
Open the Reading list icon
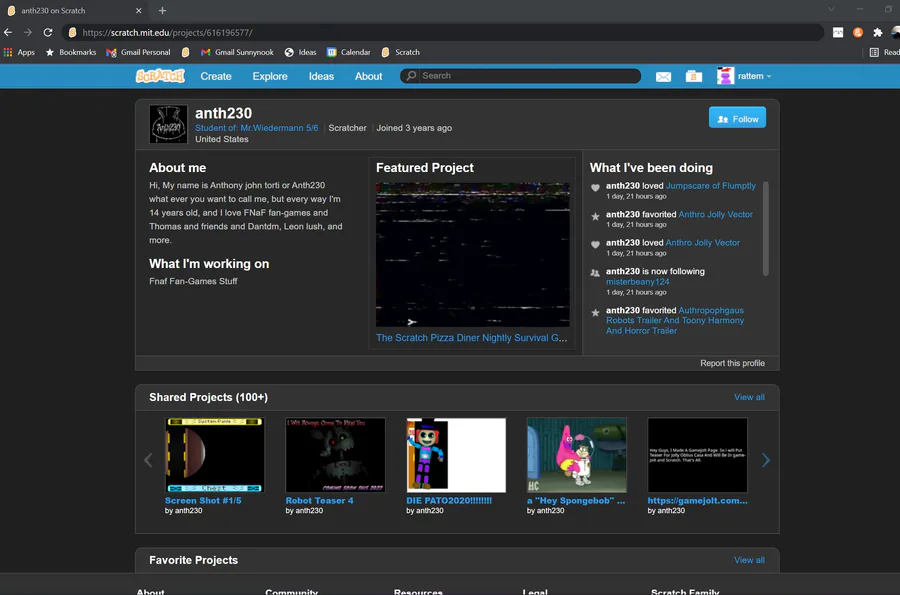[x=874, y=52]
